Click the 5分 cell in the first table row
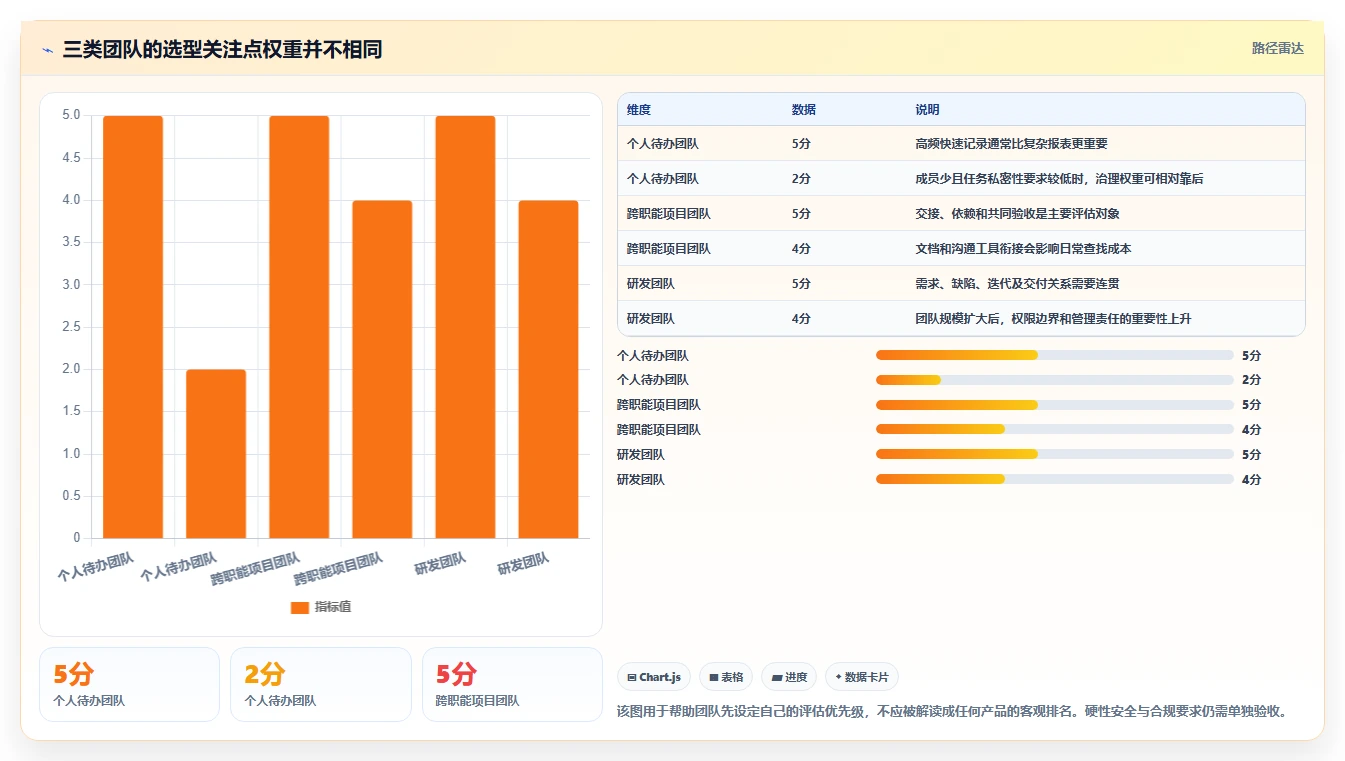This screenshot has width=1345, height=761. pyautogui.click(x=801, y=144)
